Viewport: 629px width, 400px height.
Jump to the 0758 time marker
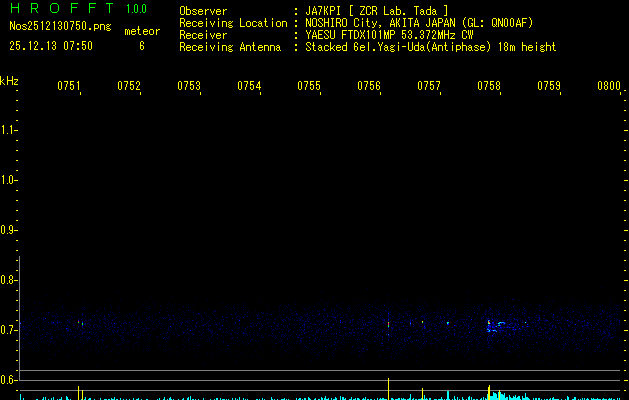click(x=489, y=87)
